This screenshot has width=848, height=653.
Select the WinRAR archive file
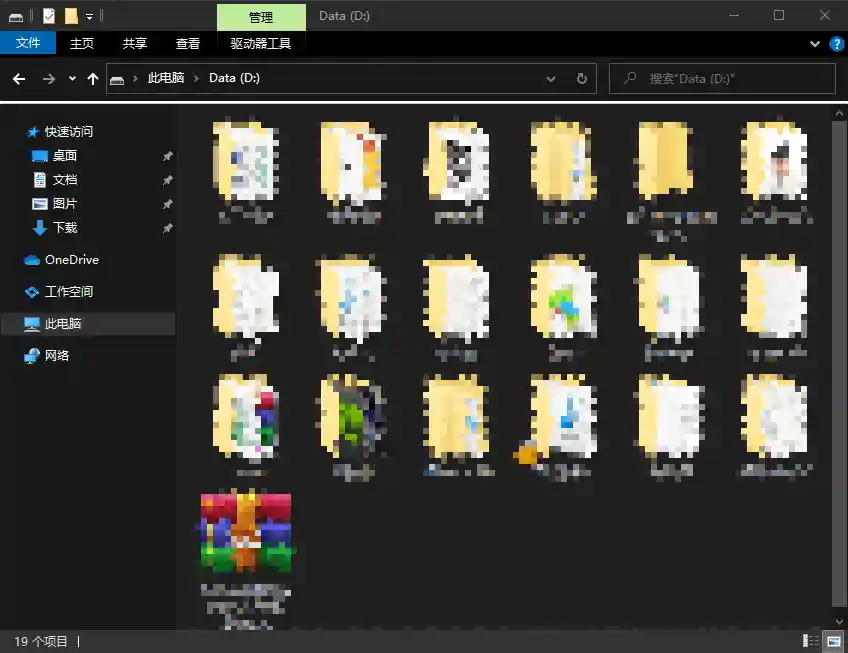246,533
